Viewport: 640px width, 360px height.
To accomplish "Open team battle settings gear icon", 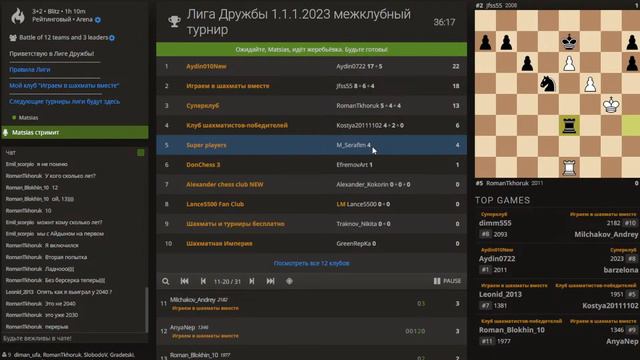I will pyautogui.click(x=112, y=38).
